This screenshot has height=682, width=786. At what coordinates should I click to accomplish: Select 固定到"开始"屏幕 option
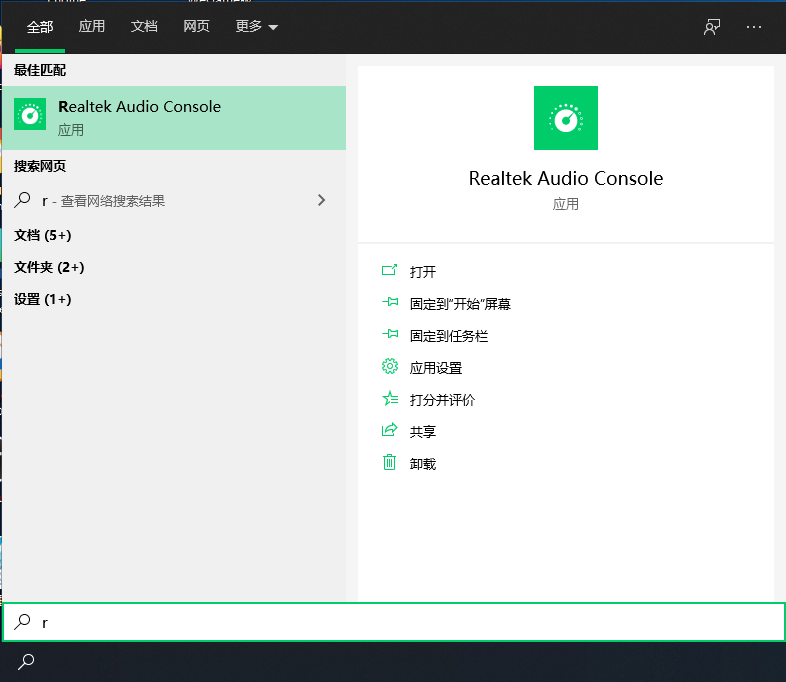coord(460,303)
